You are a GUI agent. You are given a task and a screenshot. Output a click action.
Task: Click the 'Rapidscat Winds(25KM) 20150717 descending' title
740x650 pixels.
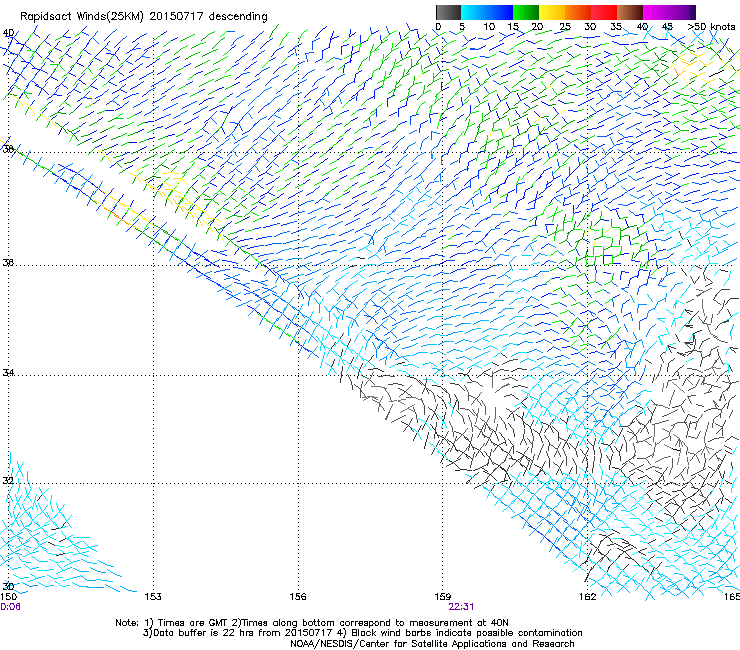144,17
